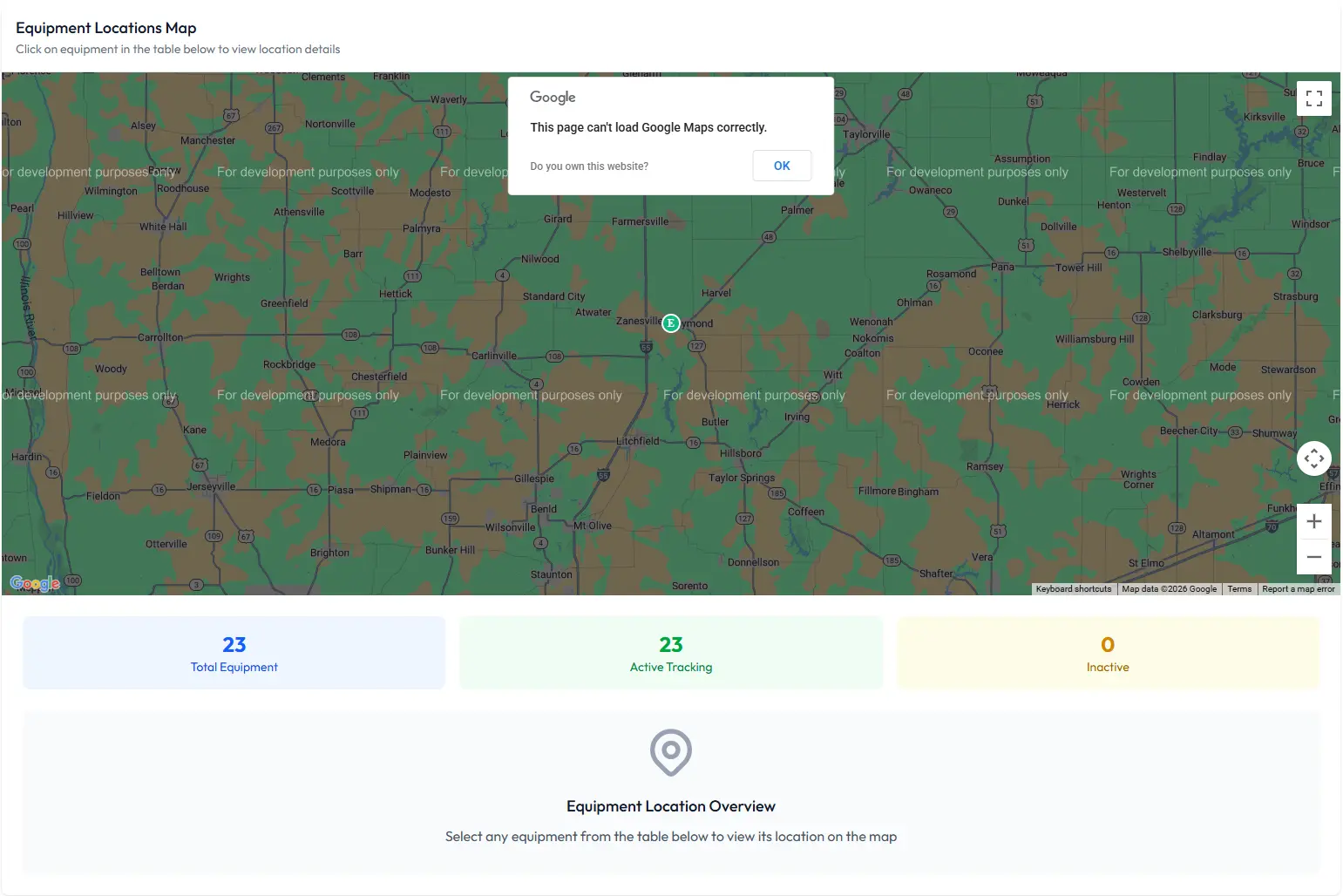
Task: Toggle fullscreen map view
Action: [x=1313, y=98]
